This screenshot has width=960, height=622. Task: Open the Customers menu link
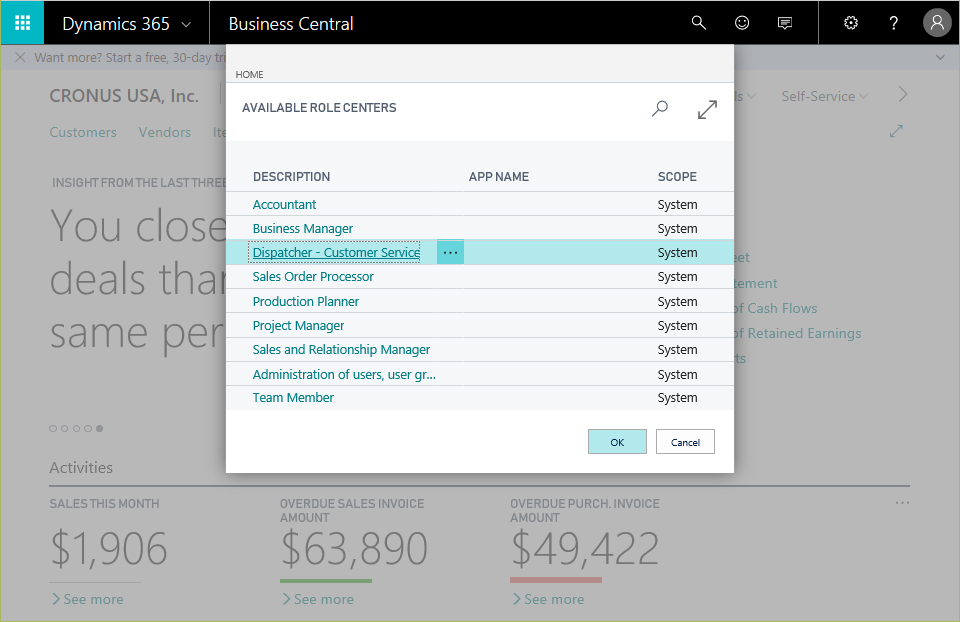pos(83,132)
